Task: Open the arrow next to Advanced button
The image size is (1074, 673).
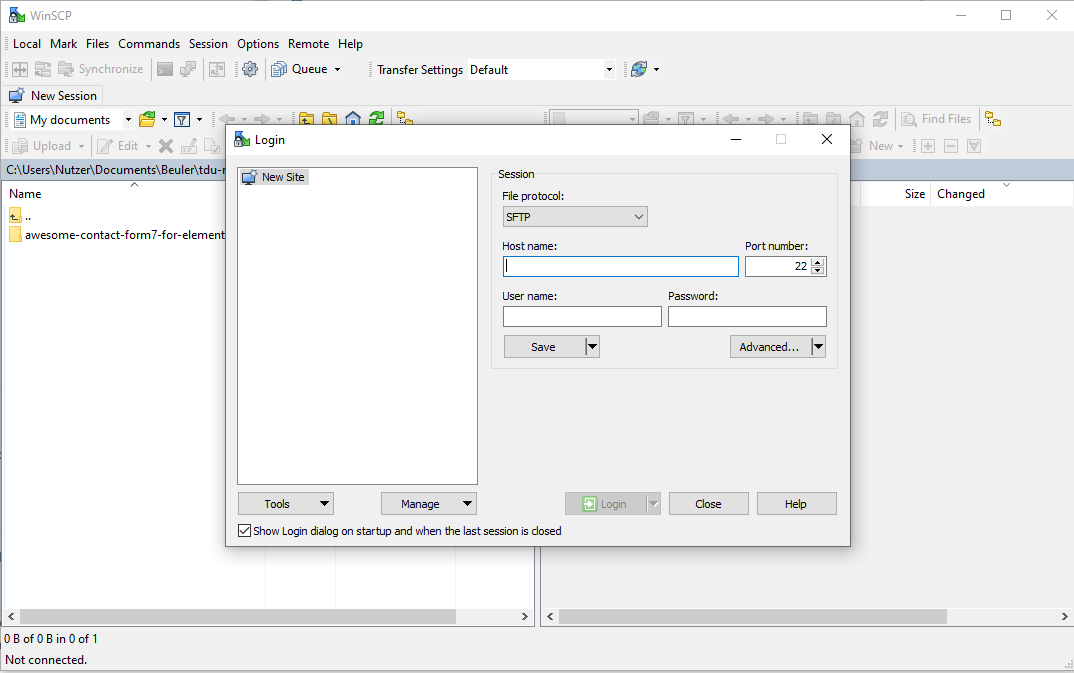Action: click(819, 347)
